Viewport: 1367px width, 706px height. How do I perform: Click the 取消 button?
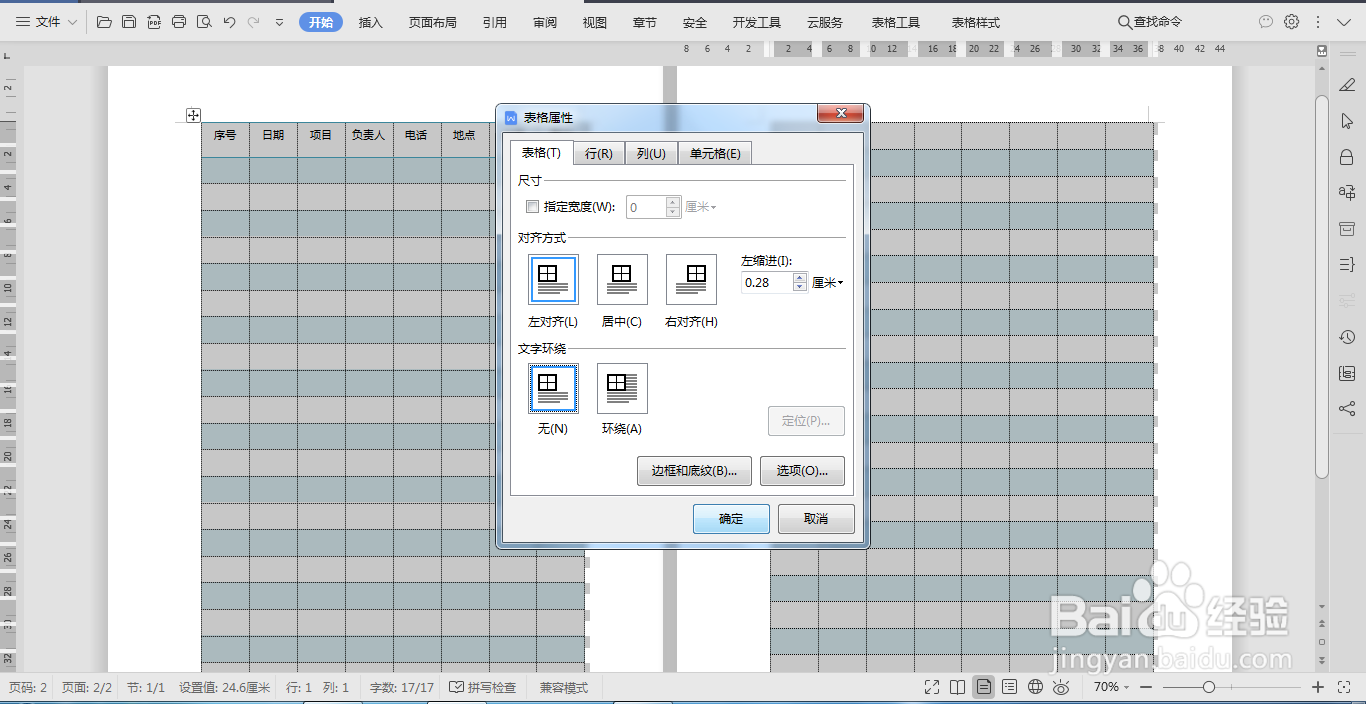pyautogui.click(x=816, y=519)
